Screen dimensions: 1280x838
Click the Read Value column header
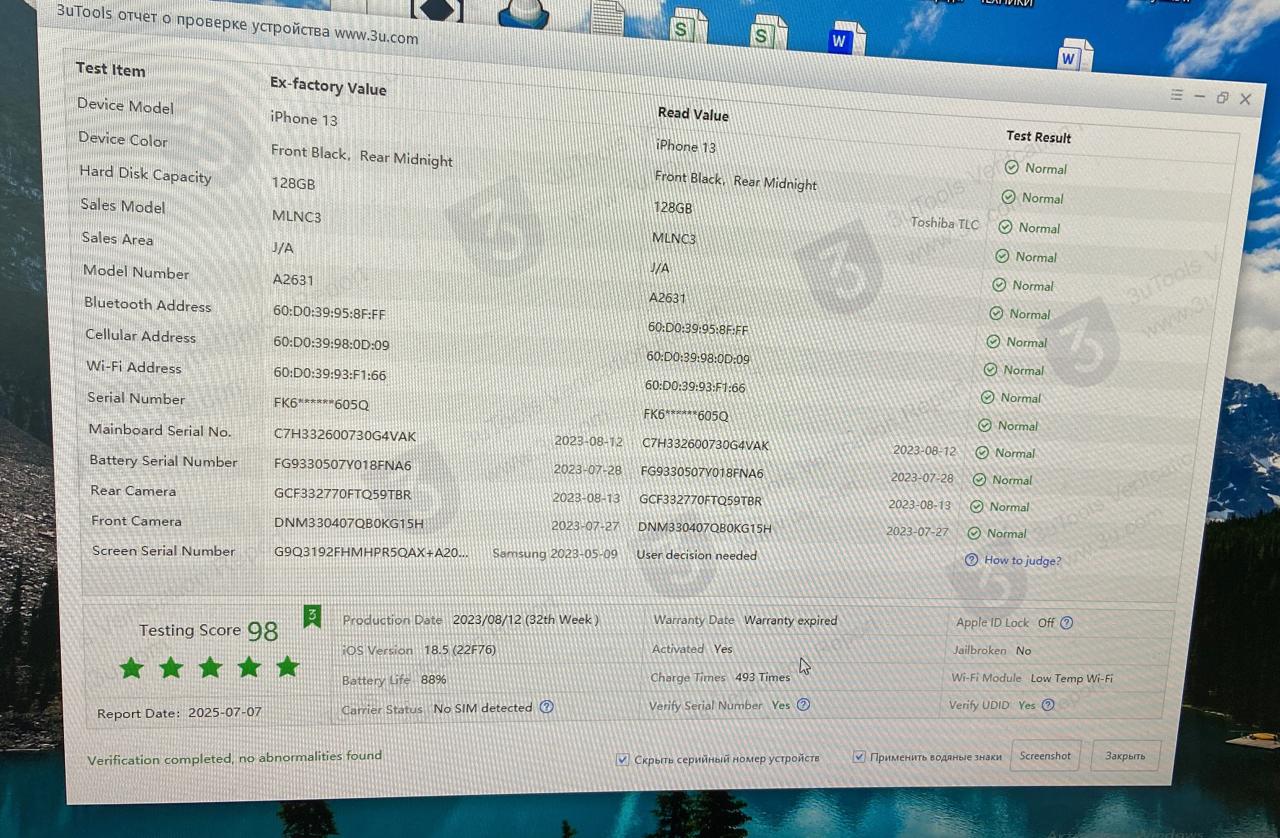click(693, 114)
